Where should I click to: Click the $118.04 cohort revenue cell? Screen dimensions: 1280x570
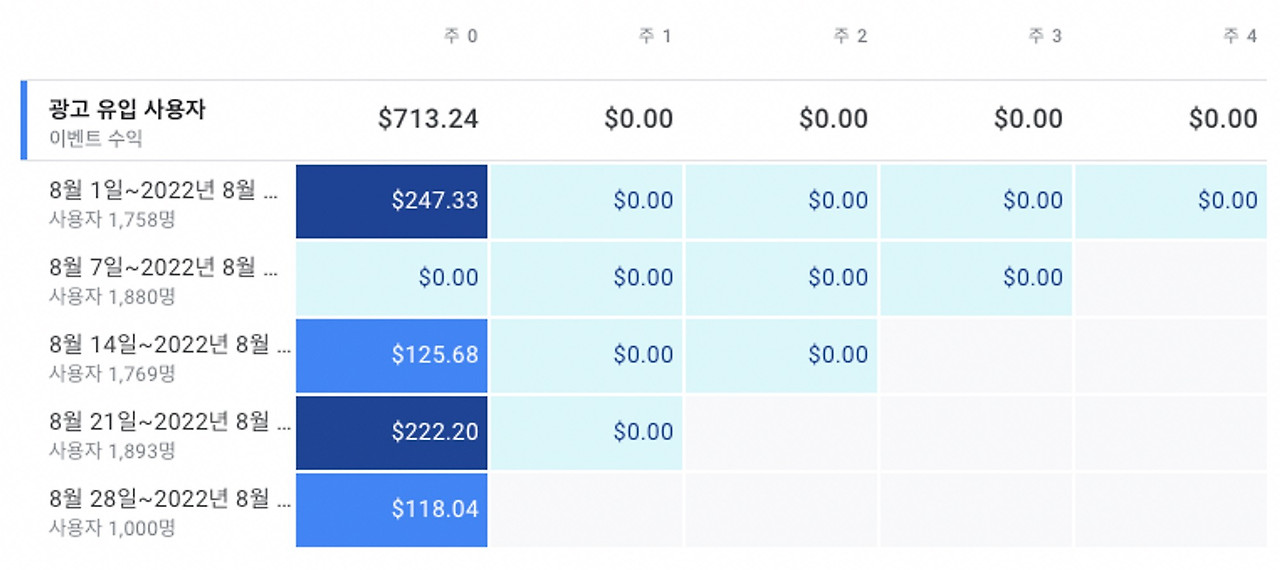point(392,509)
